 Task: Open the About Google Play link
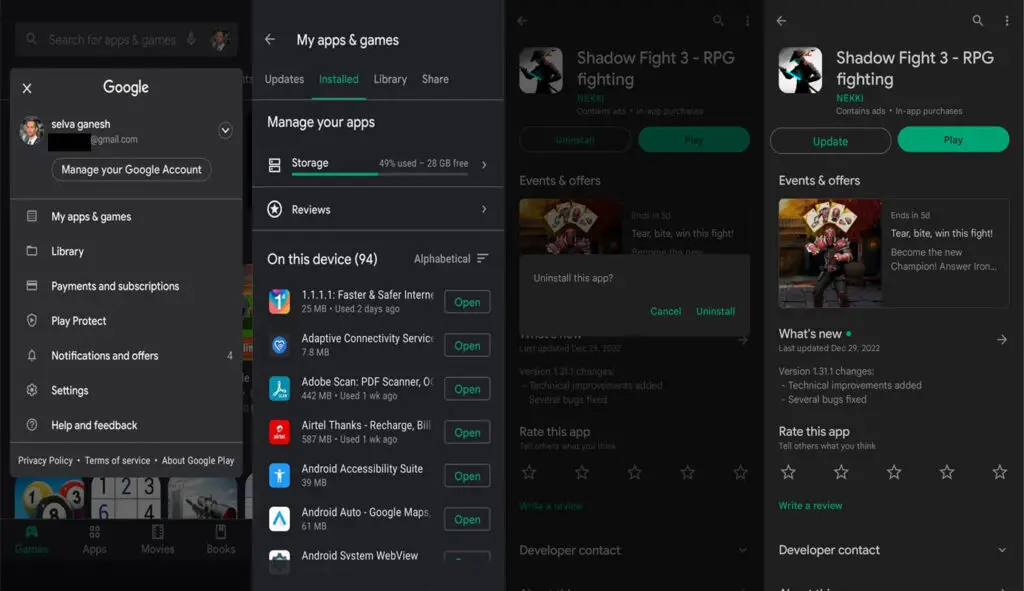tap(198, 460)
